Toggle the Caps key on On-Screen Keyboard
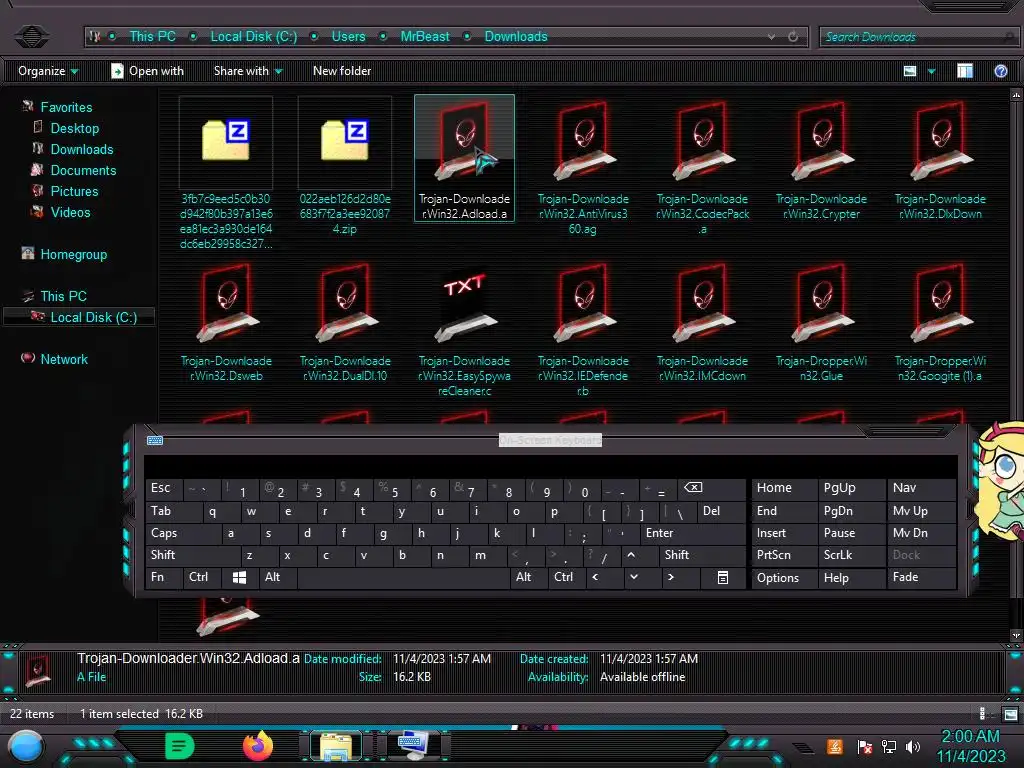 pos(182,533)
